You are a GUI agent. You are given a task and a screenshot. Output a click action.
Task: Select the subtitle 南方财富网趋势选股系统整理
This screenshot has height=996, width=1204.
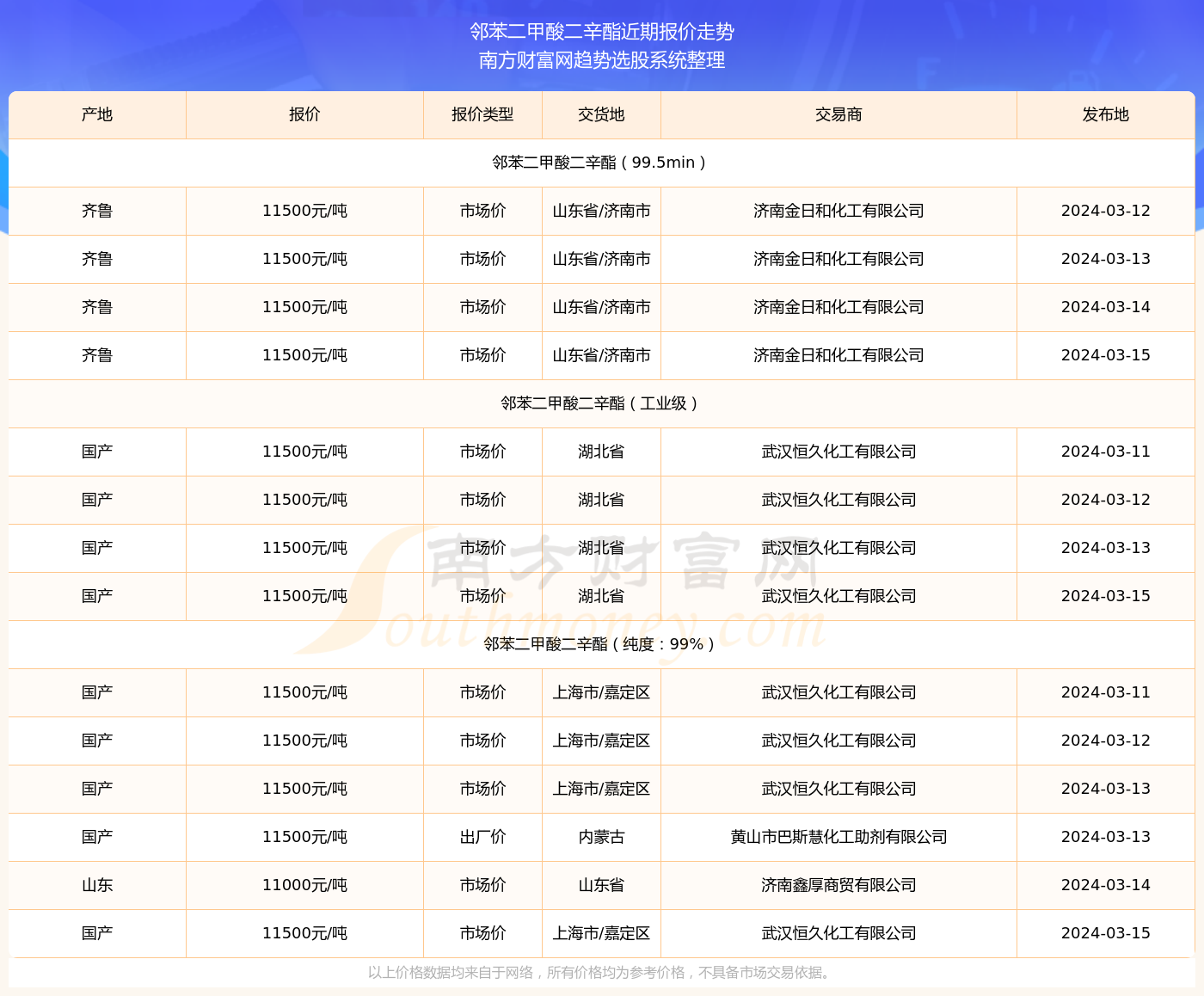[x=602, y=60]
